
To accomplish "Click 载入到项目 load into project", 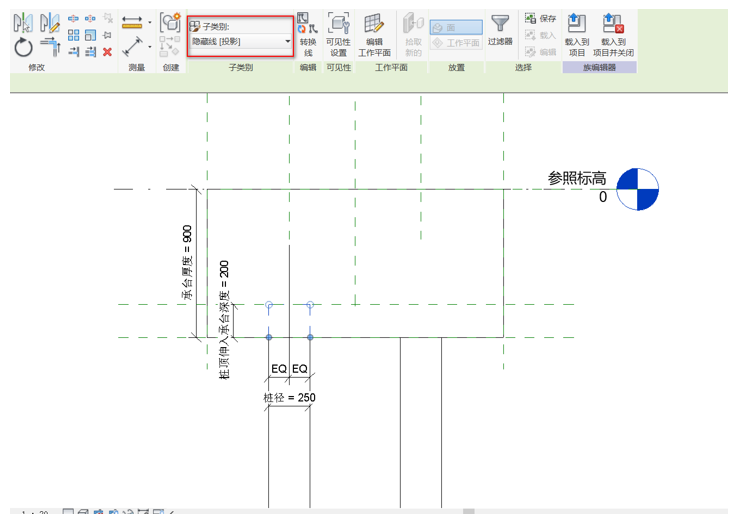I will 577,35.
